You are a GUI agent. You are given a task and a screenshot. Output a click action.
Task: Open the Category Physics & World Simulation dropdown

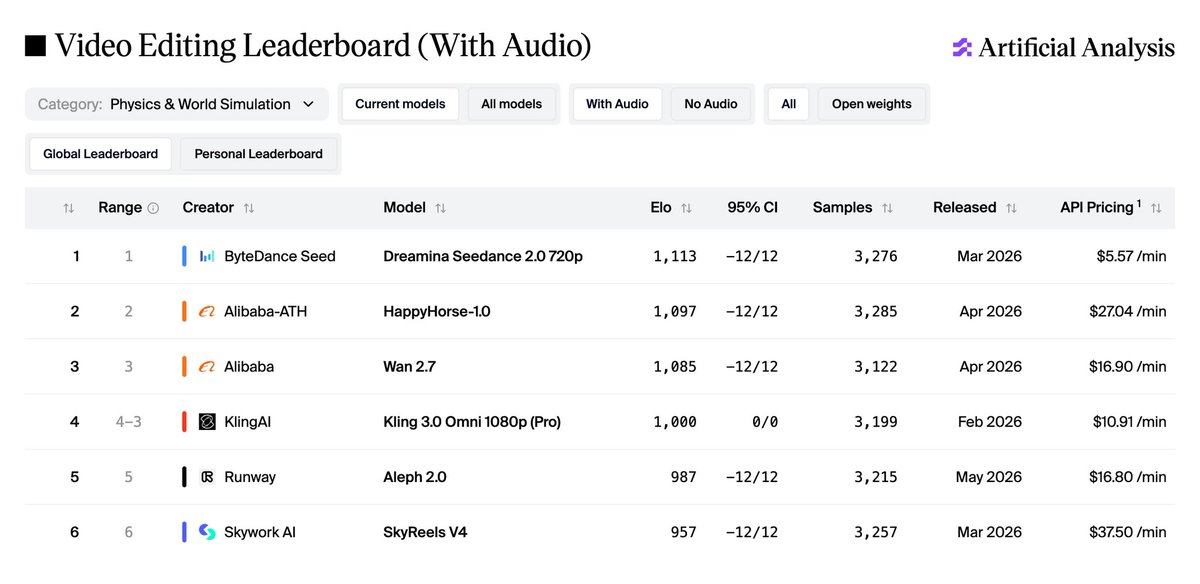pyautogui.click(x=176, y=104)
